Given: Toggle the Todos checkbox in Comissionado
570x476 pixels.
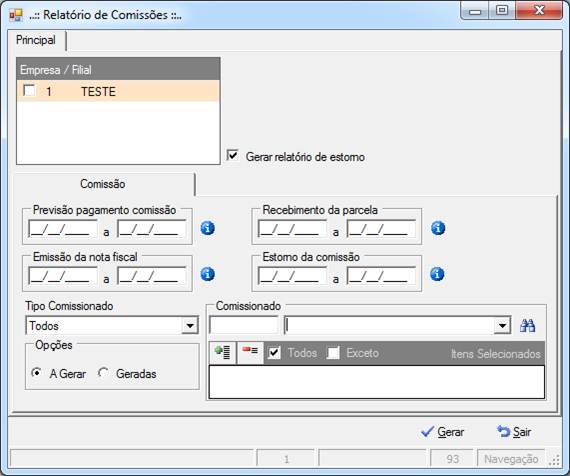Looking at the screenshot, I should 274,352.
